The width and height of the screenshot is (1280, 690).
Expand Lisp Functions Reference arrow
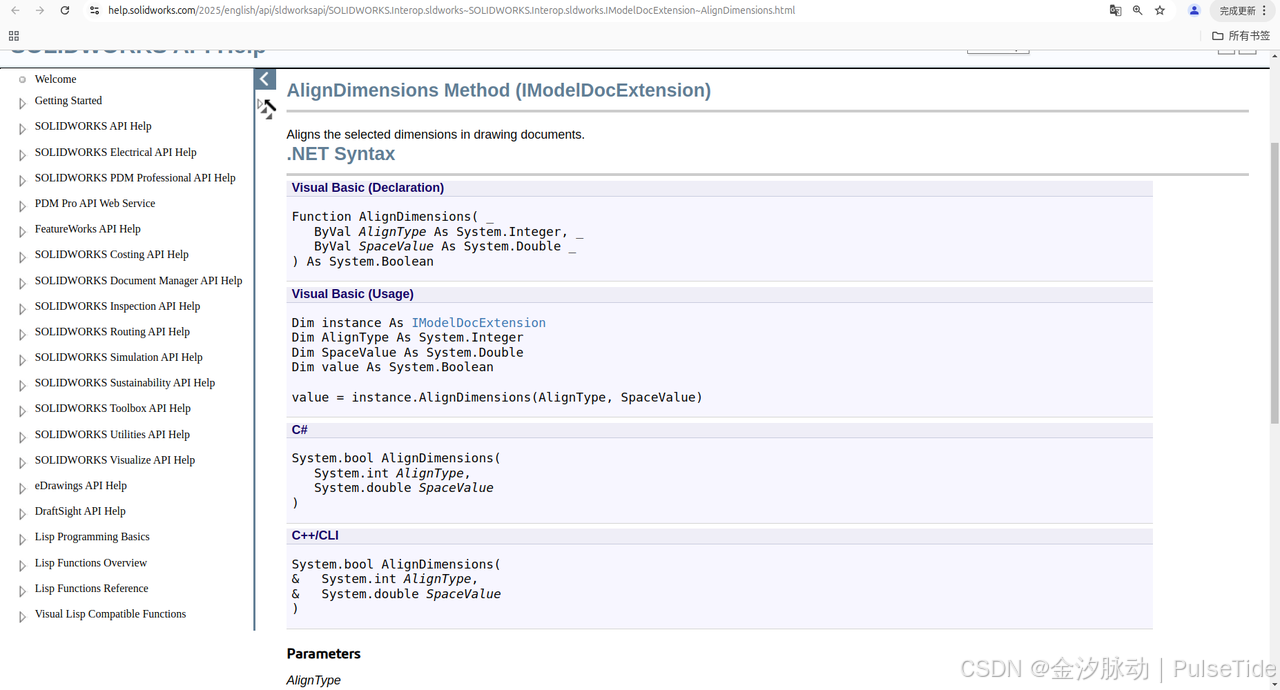point(22,591)
